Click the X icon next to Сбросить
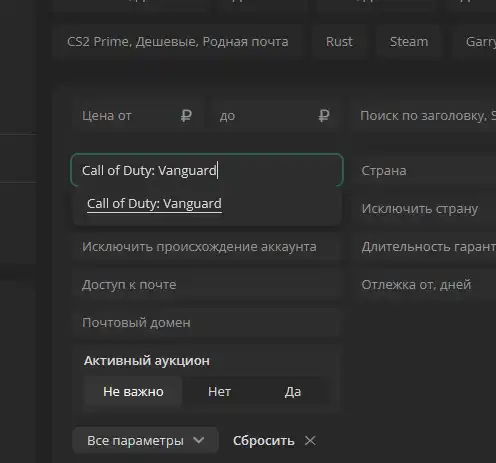Viewport: 496px width, 463px height. tap(310, 441)
